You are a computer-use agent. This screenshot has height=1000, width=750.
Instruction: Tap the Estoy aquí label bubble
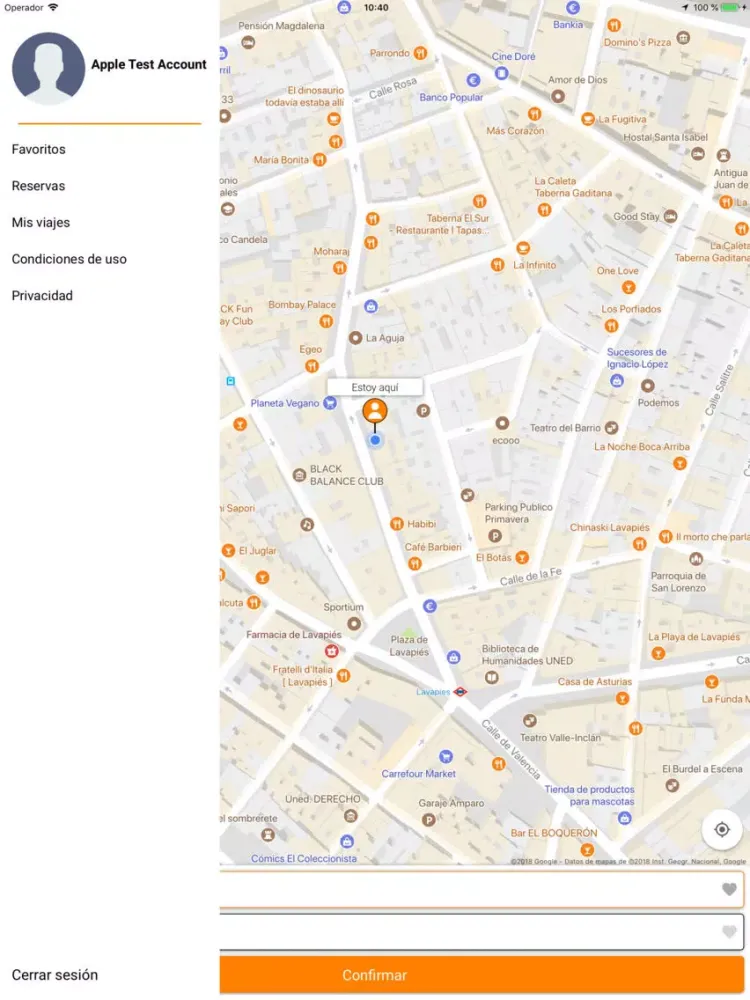[375, 387]
